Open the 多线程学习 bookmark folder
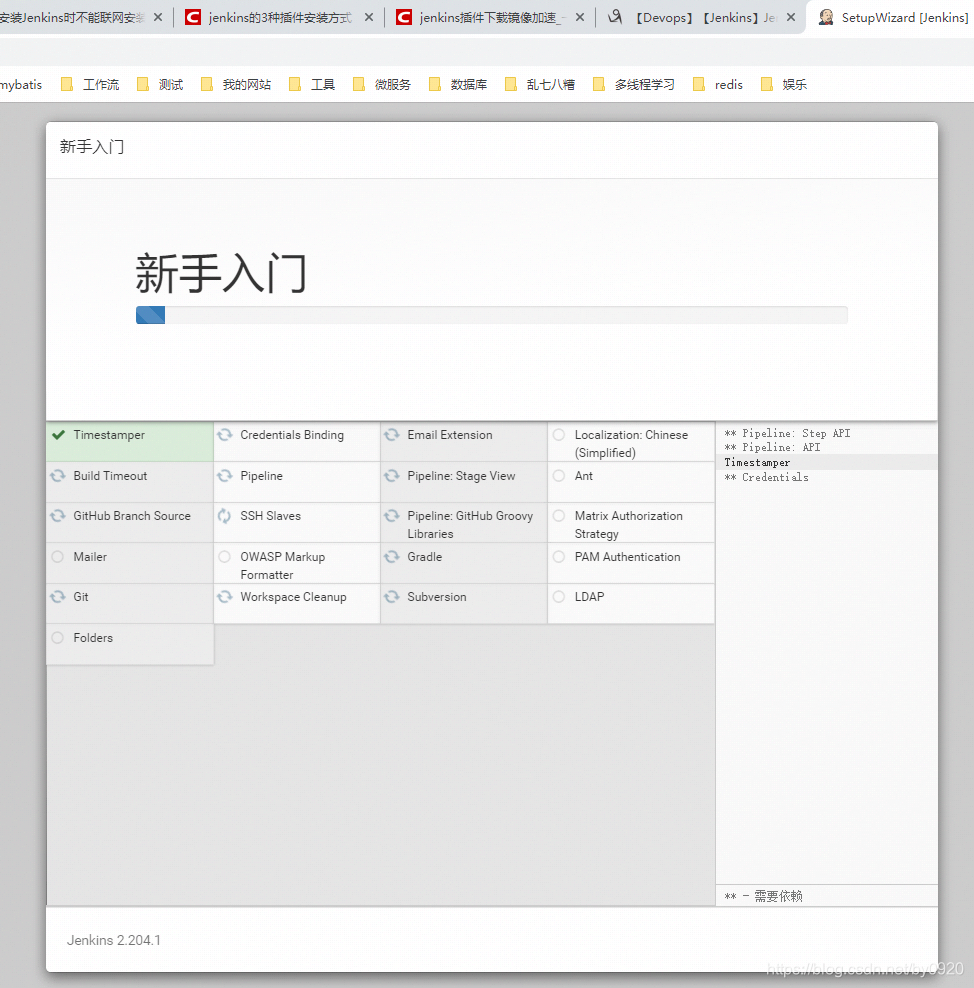This screenshot has height=988, width=974. [634, 84]
